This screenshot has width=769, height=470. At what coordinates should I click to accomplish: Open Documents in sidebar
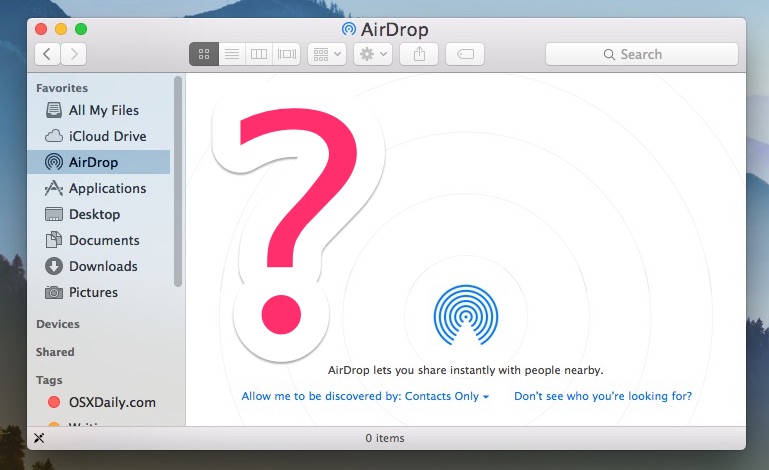tap(101, 240)
